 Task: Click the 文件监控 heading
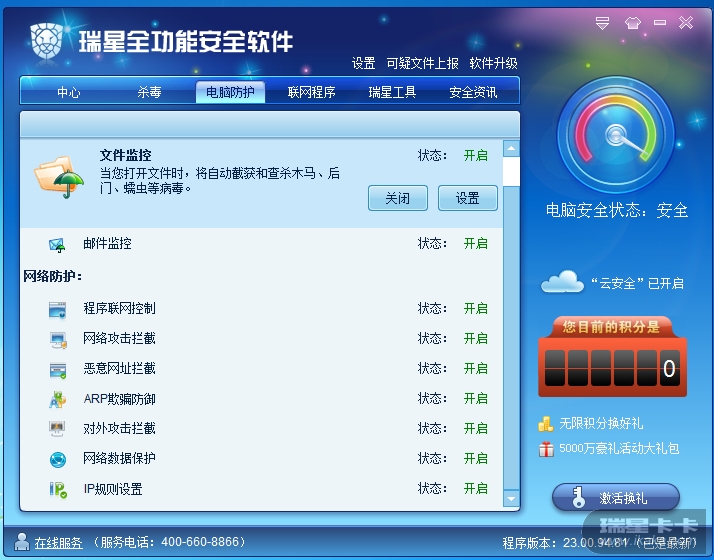point(125,155)
